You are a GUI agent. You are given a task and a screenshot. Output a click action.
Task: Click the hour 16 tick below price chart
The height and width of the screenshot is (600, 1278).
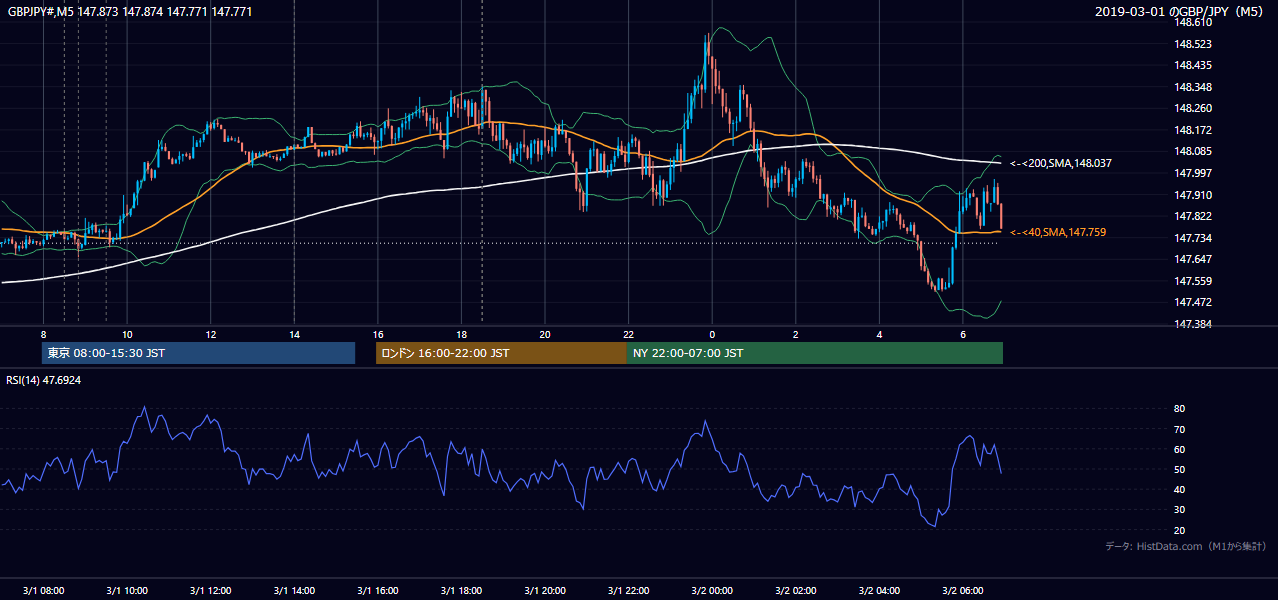pos(378,334)
